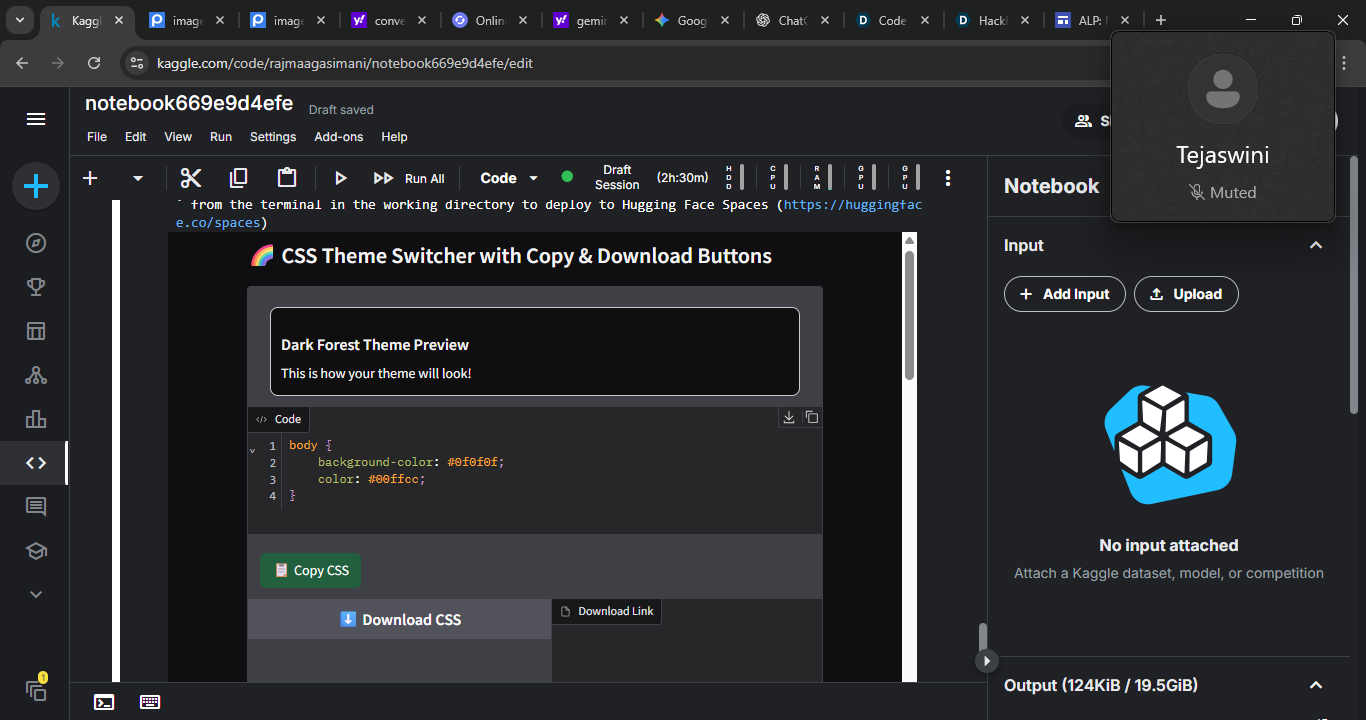The height and width of the screenshot is (720, 1366).
Task: Open the Add-ons menu
Action: tap(339, 137)
